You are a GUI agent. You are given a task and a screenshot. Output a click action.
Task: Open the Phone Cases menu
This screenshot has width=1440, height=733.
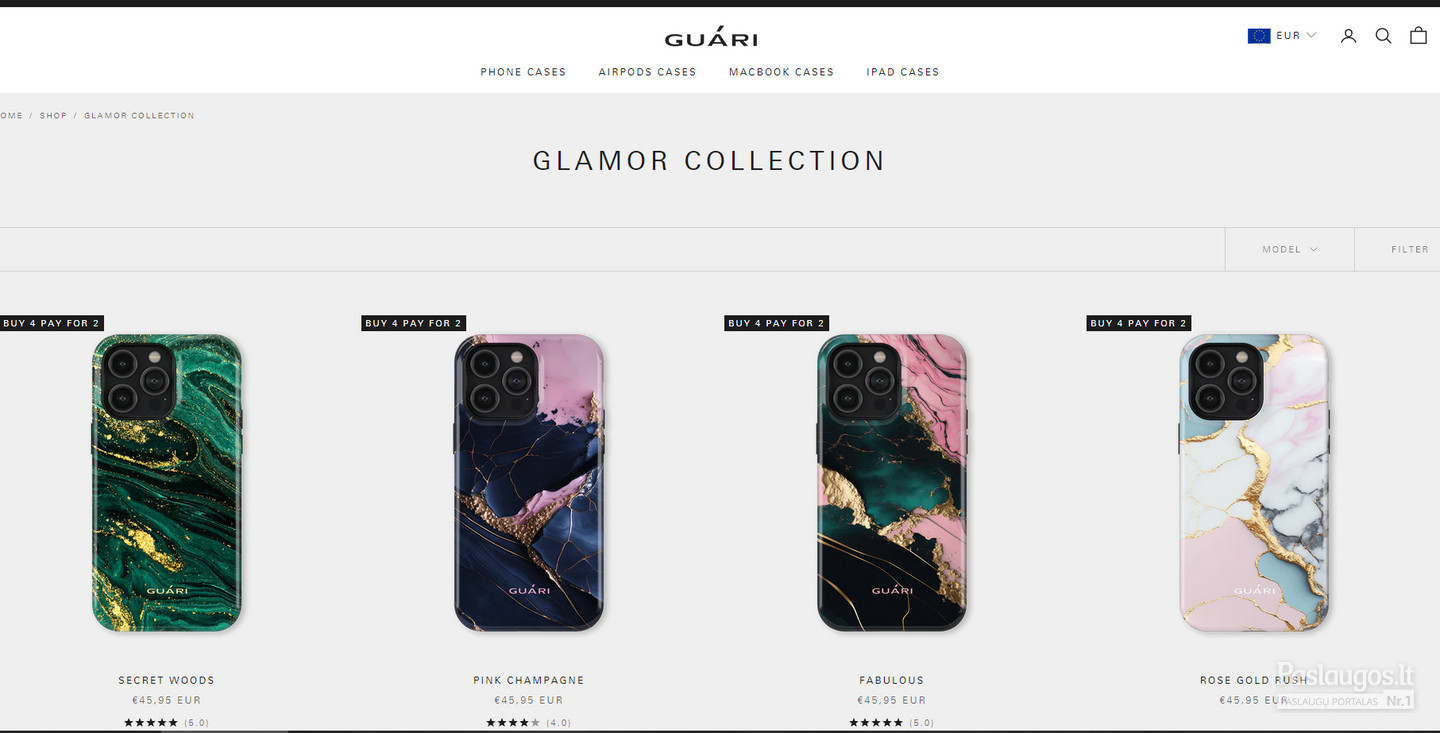point(523,72)
